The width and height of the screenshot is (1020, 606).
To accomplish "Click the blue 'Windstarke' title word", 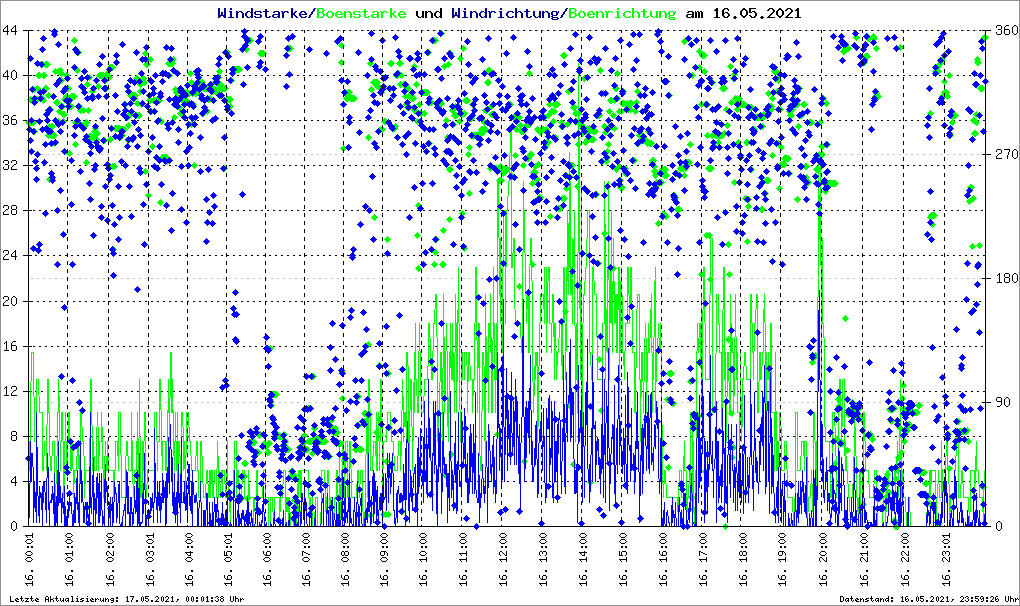I will coord(264,14).
